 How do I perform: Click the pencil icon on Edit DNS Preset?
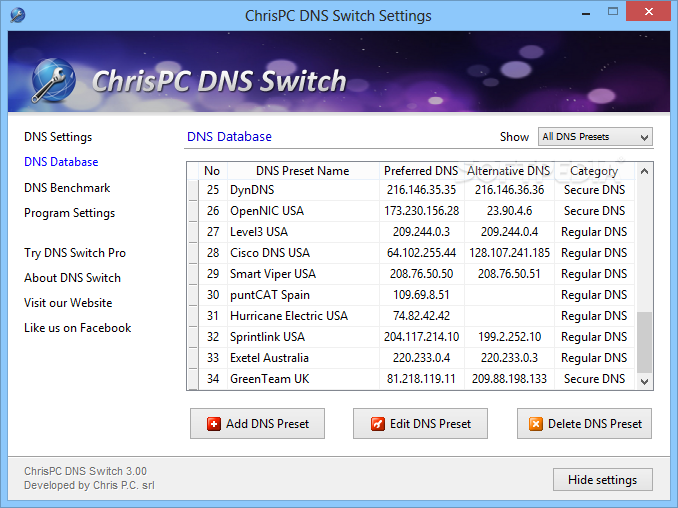(x=377, y=424)
